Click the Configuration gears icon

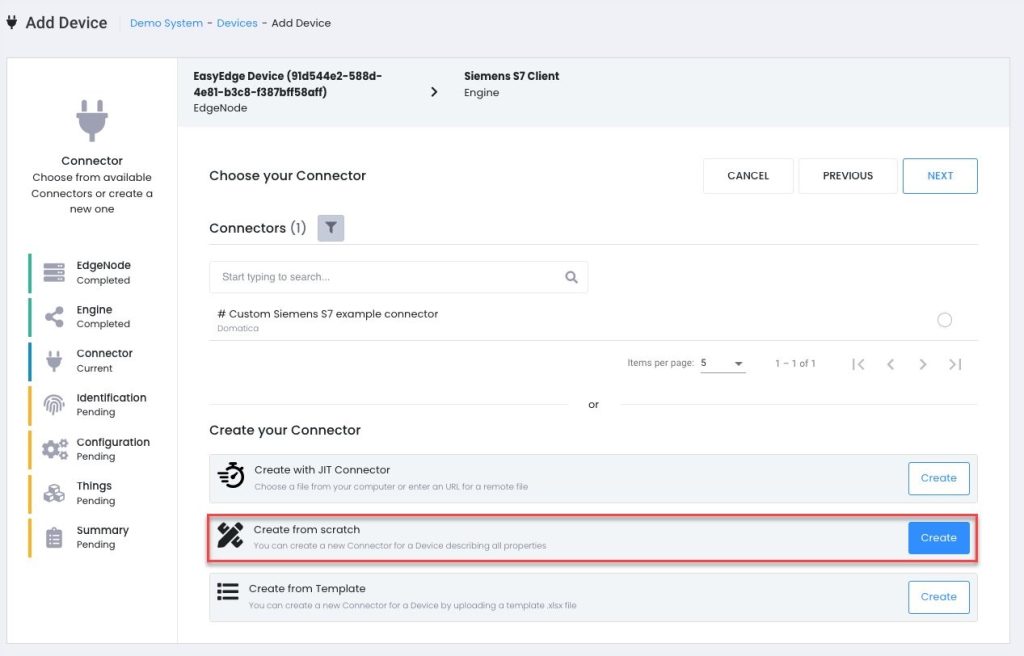[55, 449]
